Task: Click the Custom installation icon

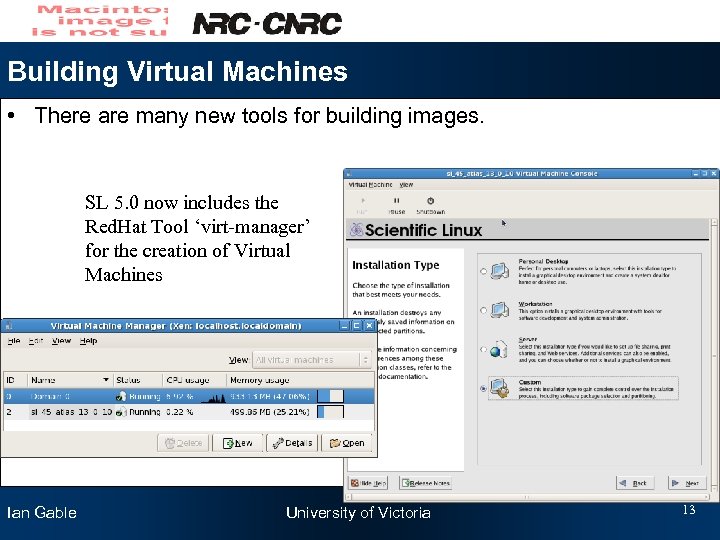Action: 500,388
